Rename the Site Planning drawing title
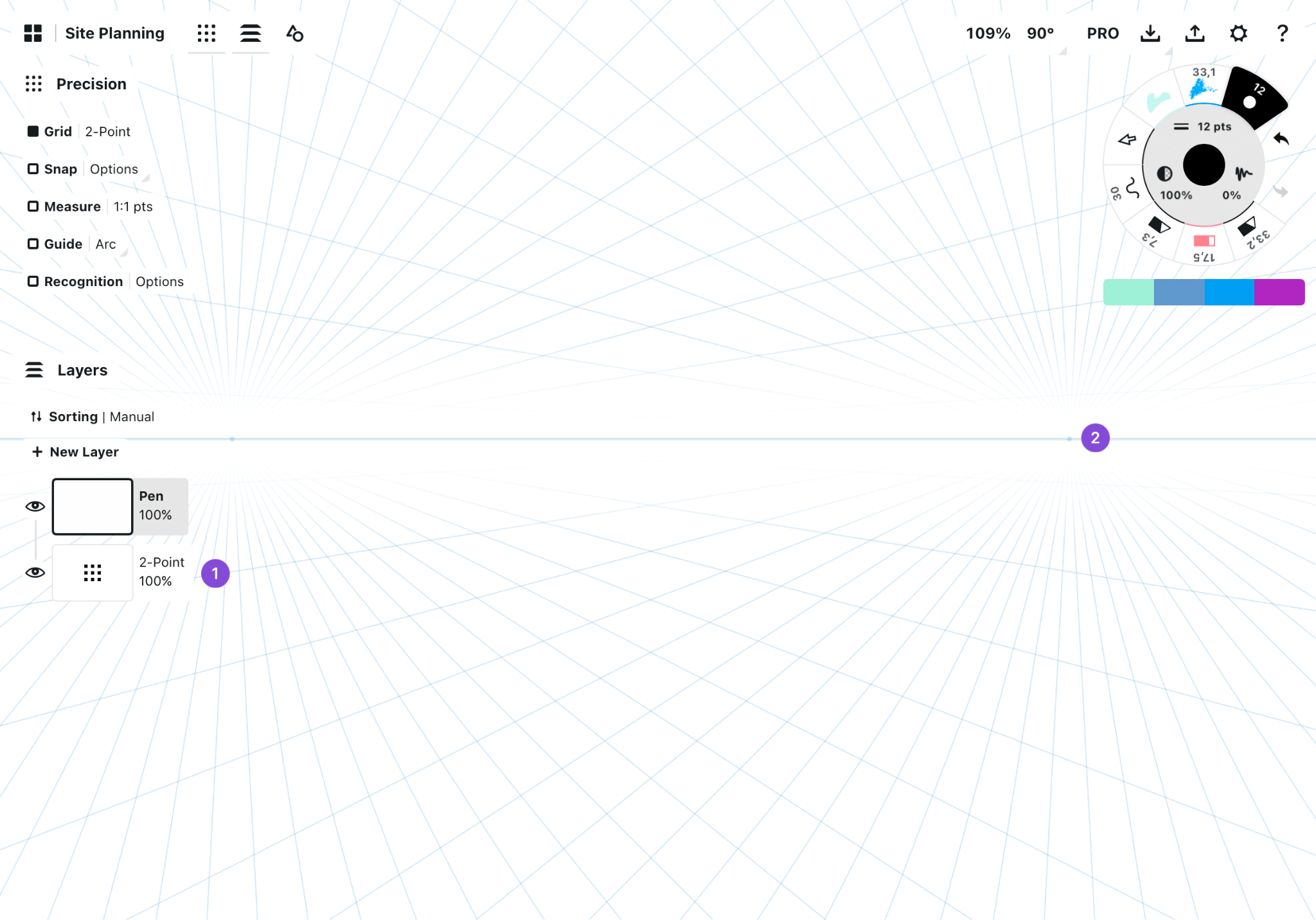Image resolution: width=1316 pixels, height=920 pixels. click(x=114, y=33)
